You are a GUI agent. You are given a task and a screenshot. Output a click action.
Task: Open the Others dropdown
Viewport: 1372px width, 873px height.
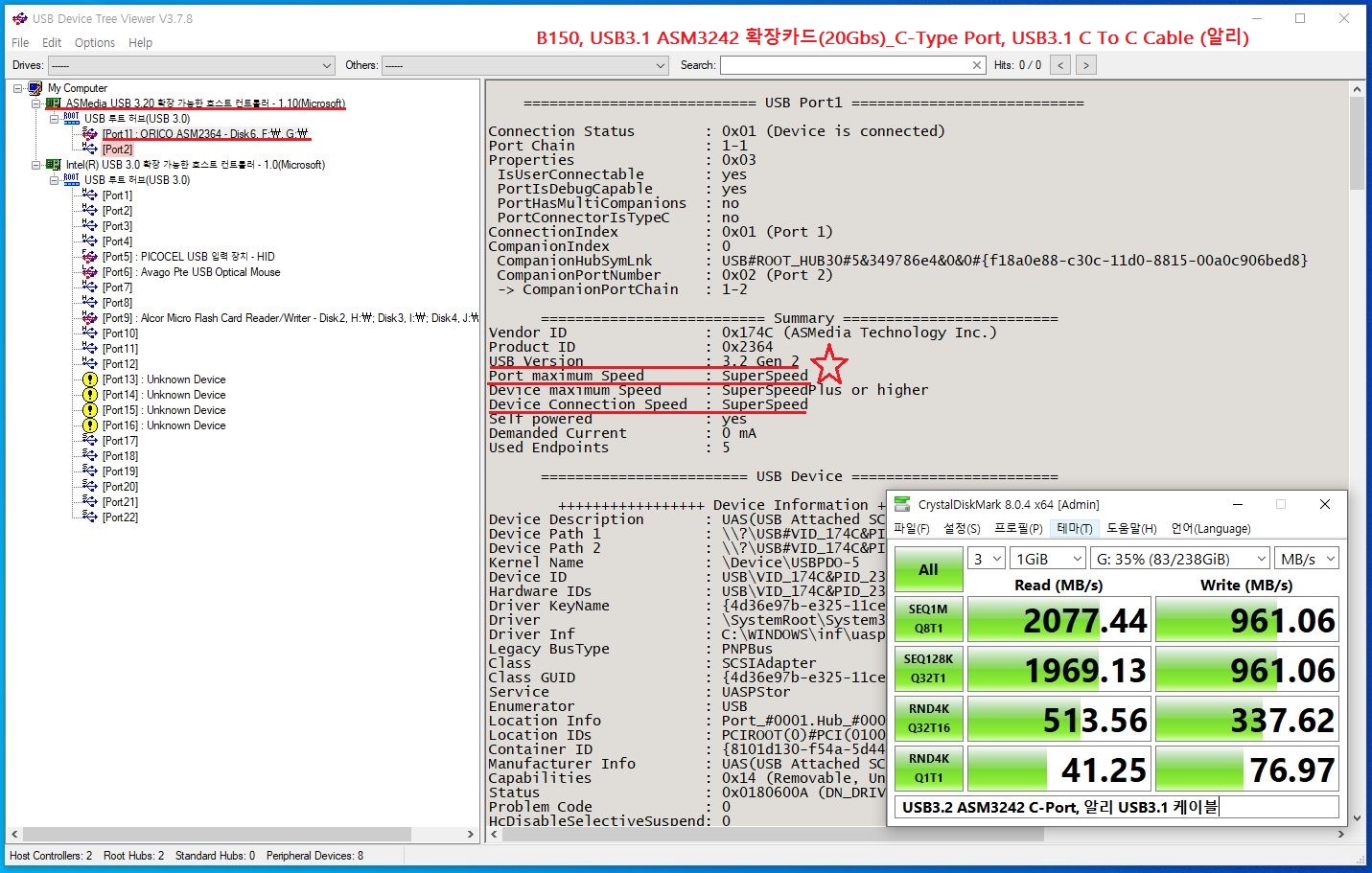[524, 65]
